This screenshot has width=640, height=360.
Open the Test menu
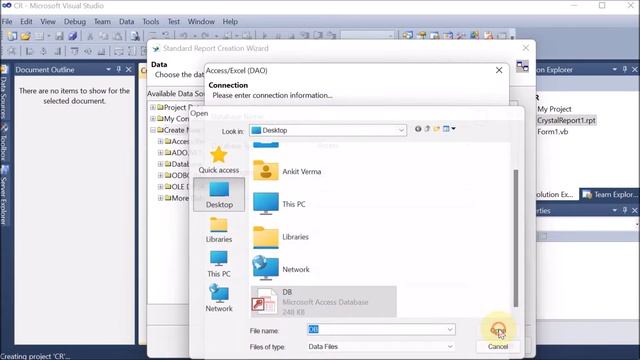[173, 22]
